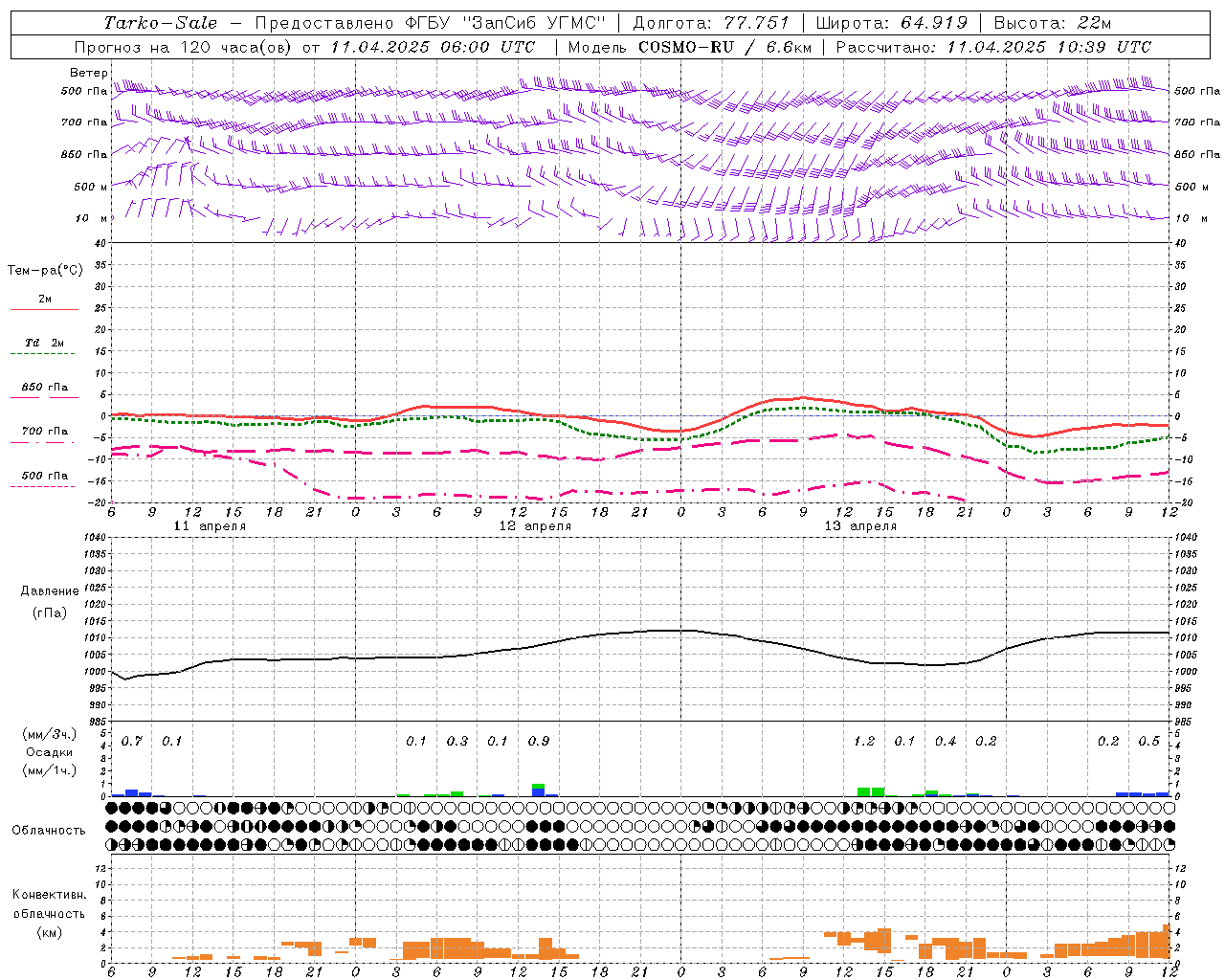Select the 1.2 precipitation value
Viewport: 1225px width, 980px height.
[864, 742]
